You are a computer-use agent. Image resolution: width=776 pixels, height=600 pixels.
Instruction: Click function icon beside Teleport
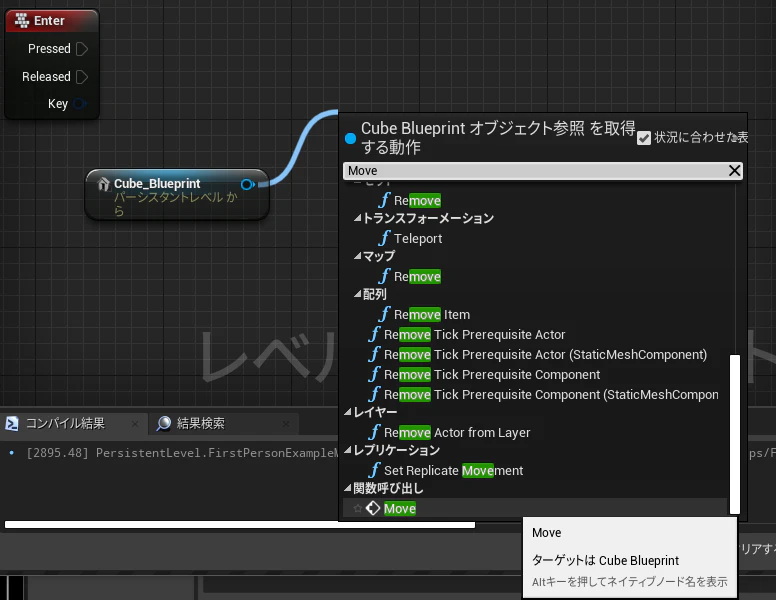pos(384,238)
